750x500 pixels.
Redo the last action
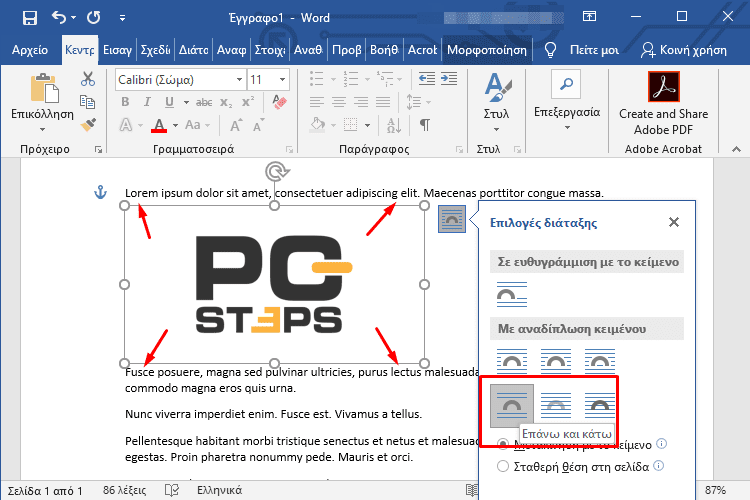pos(94,18)
